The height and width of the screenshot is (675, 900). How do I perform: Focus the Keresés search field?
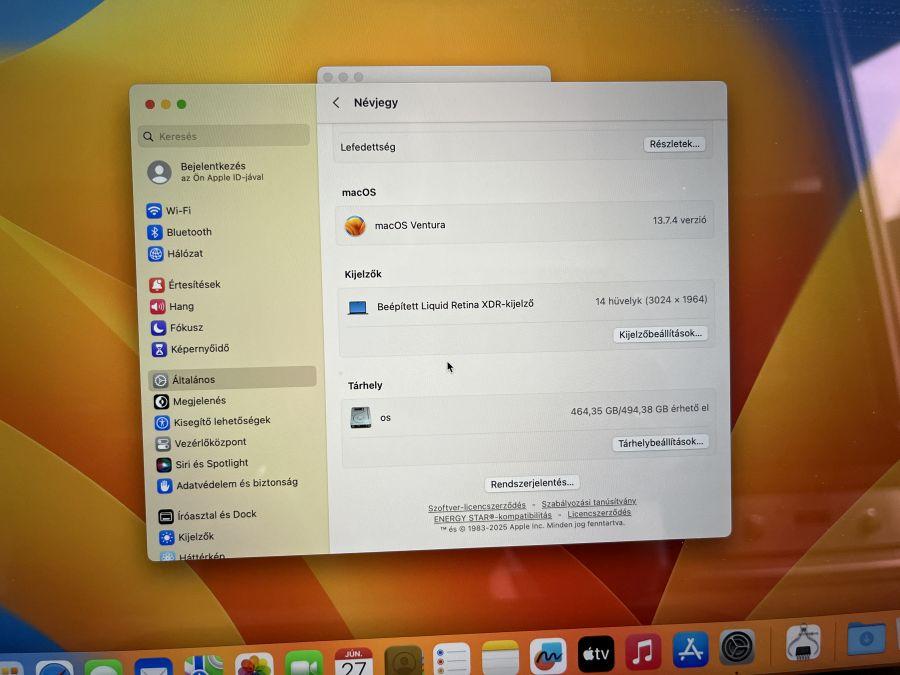pos(224,136)
